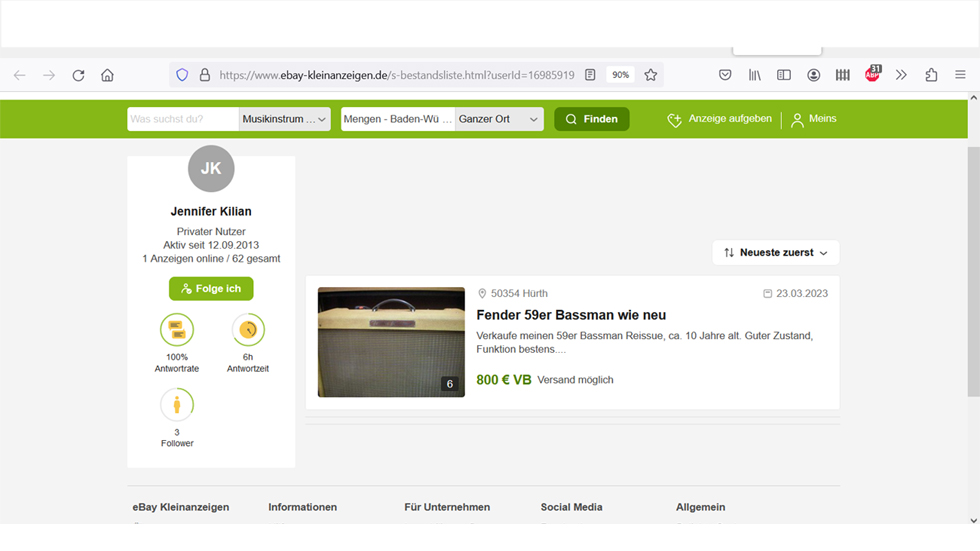Open the Fender Bassman amplifier thumbnail

click(391, 342)
